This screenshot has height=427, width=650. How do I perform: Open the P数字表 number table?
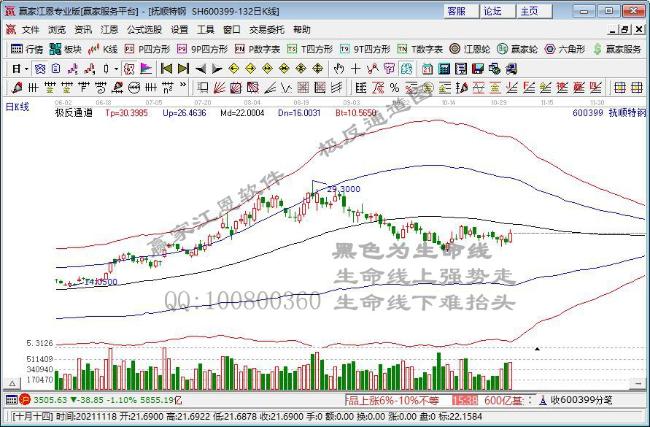coord(257,49)
